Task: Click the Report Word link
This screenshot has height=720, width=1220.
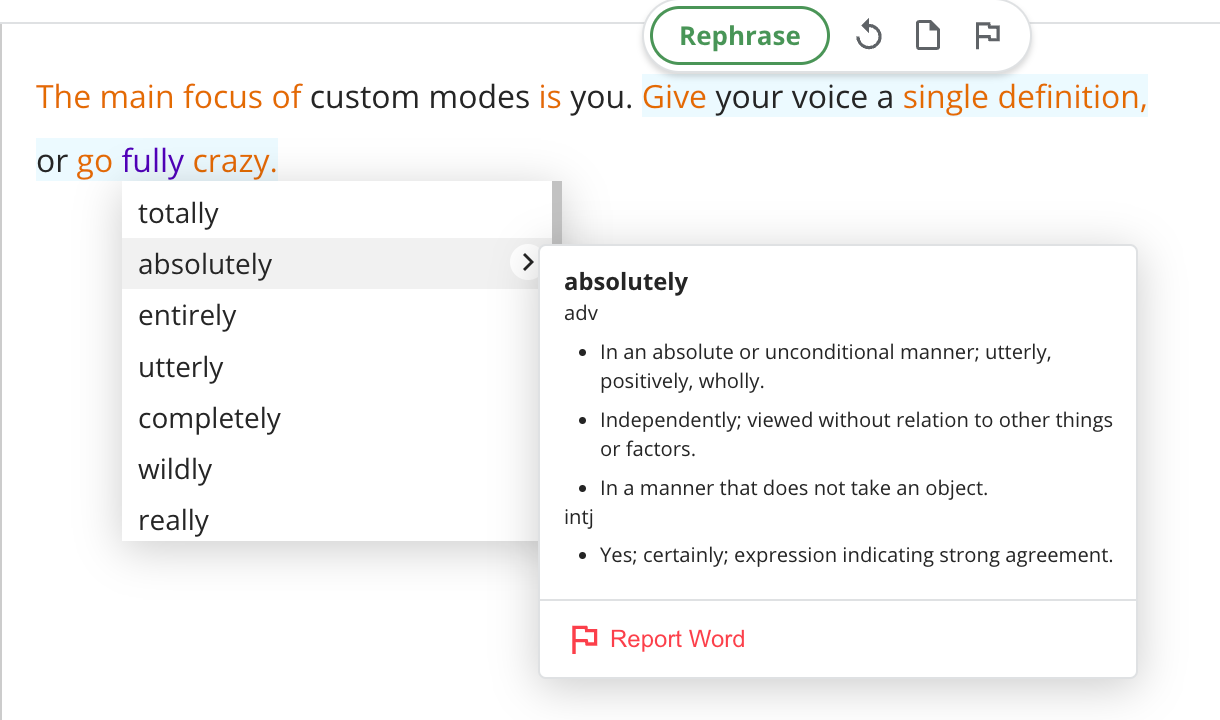Action: (677, 639)
